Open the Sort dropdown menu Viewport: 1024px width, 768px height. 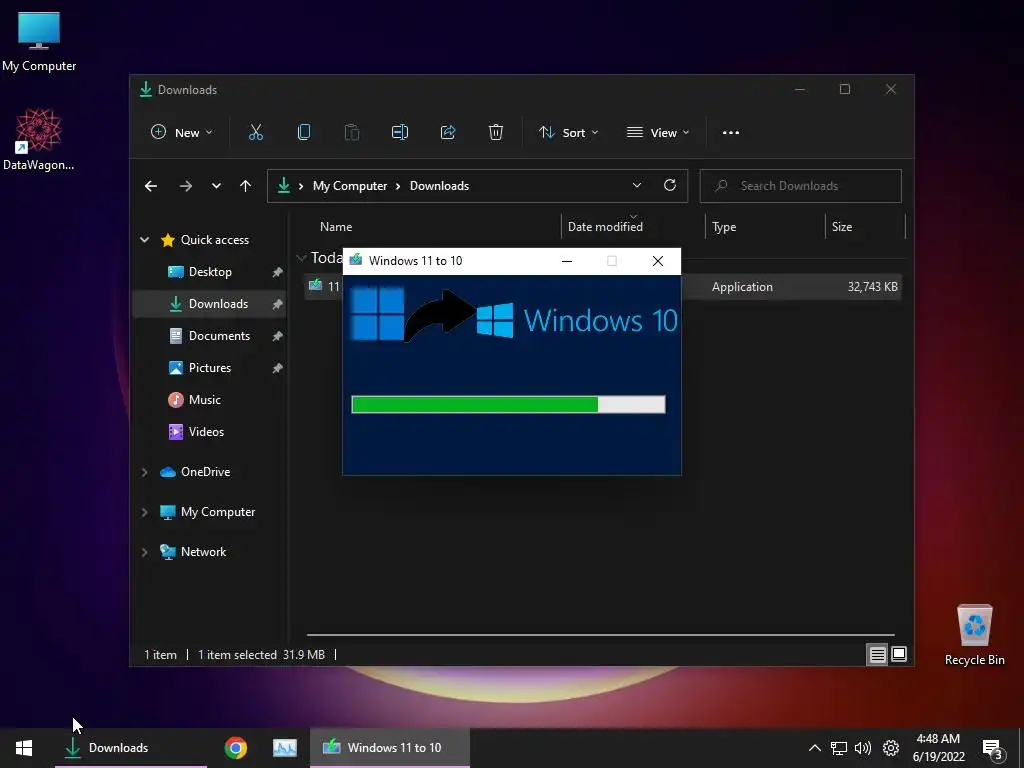point(568,133)
